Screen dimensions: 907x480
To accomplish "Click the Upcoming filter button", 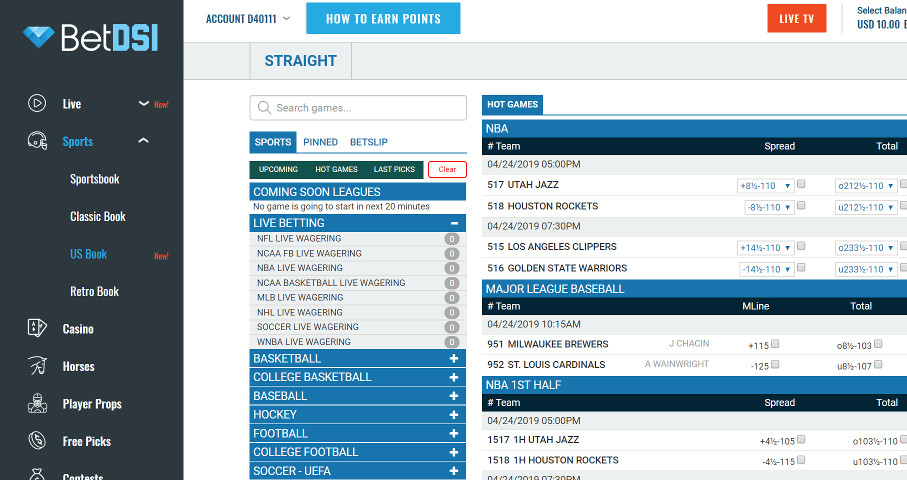I will click(278, 169).
